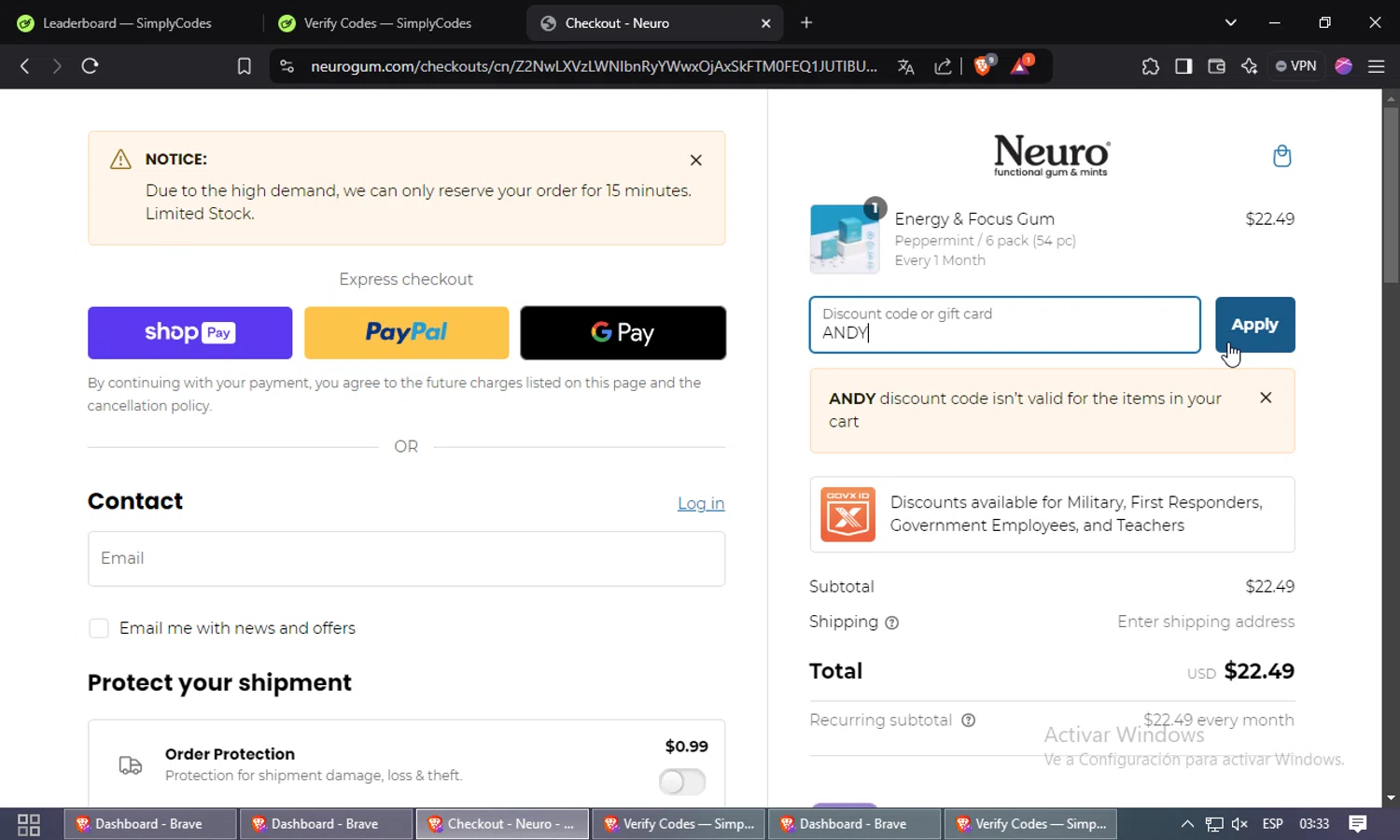Screen dimensions: 1400x840
Task: Pay with Shop Pay
Action: [x=190, y=333]
